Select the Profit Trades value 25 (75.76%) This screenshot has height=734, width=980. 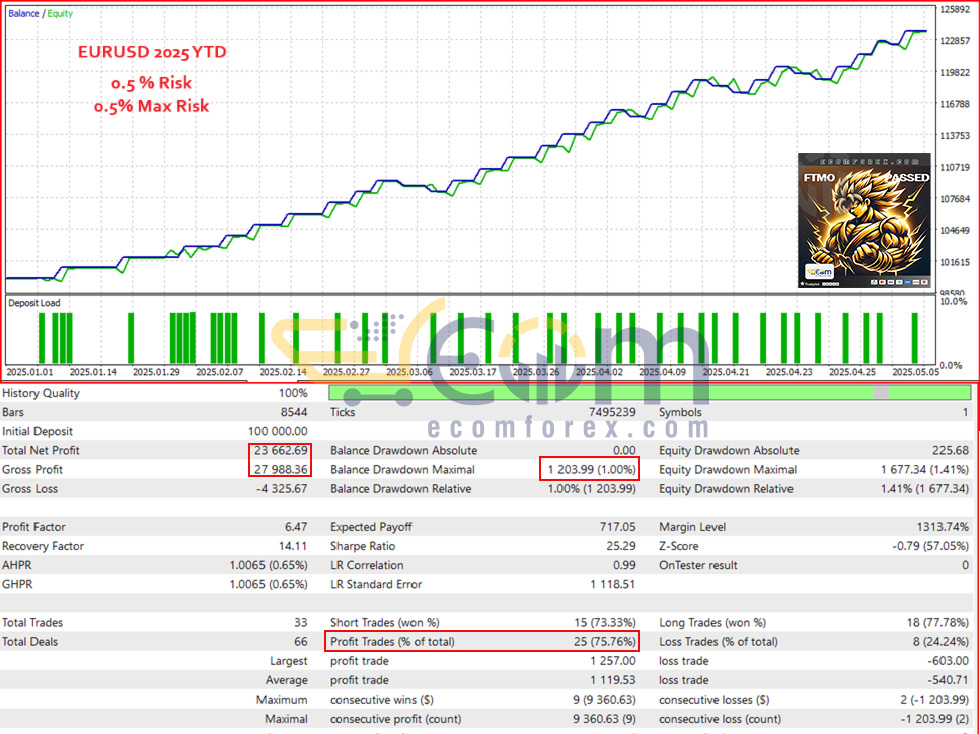[x=604, y=642]
